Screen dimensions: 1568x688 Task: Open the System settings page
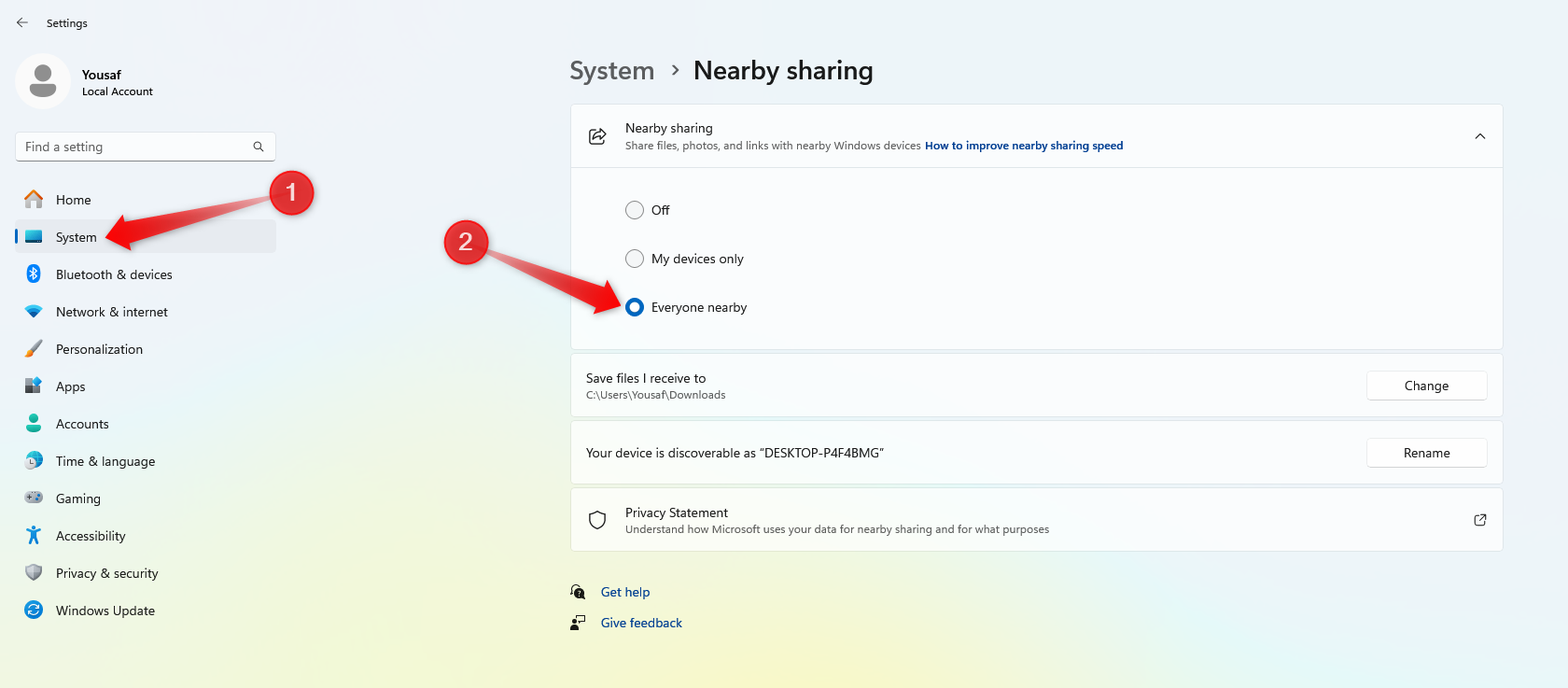point(146,237)
